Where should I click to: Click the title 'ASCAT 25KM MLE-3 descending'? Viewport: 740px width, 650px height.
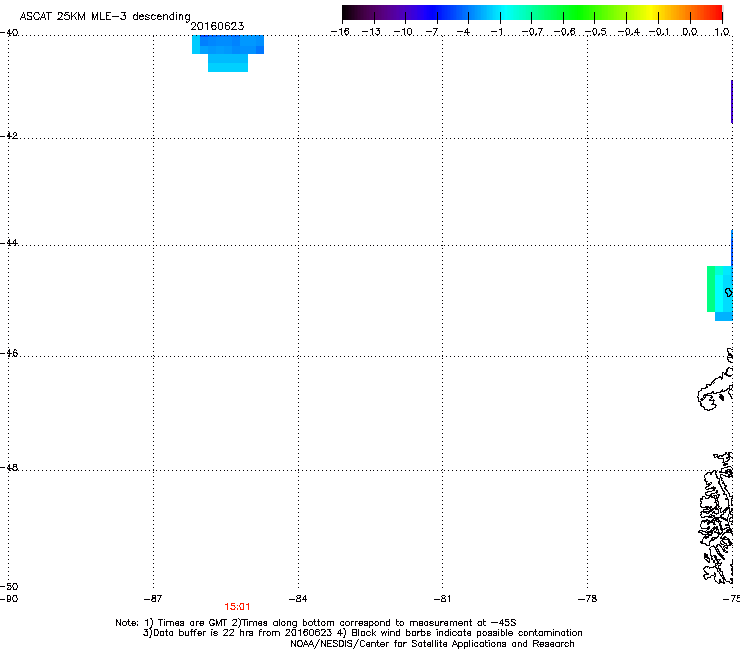point(105,16)
